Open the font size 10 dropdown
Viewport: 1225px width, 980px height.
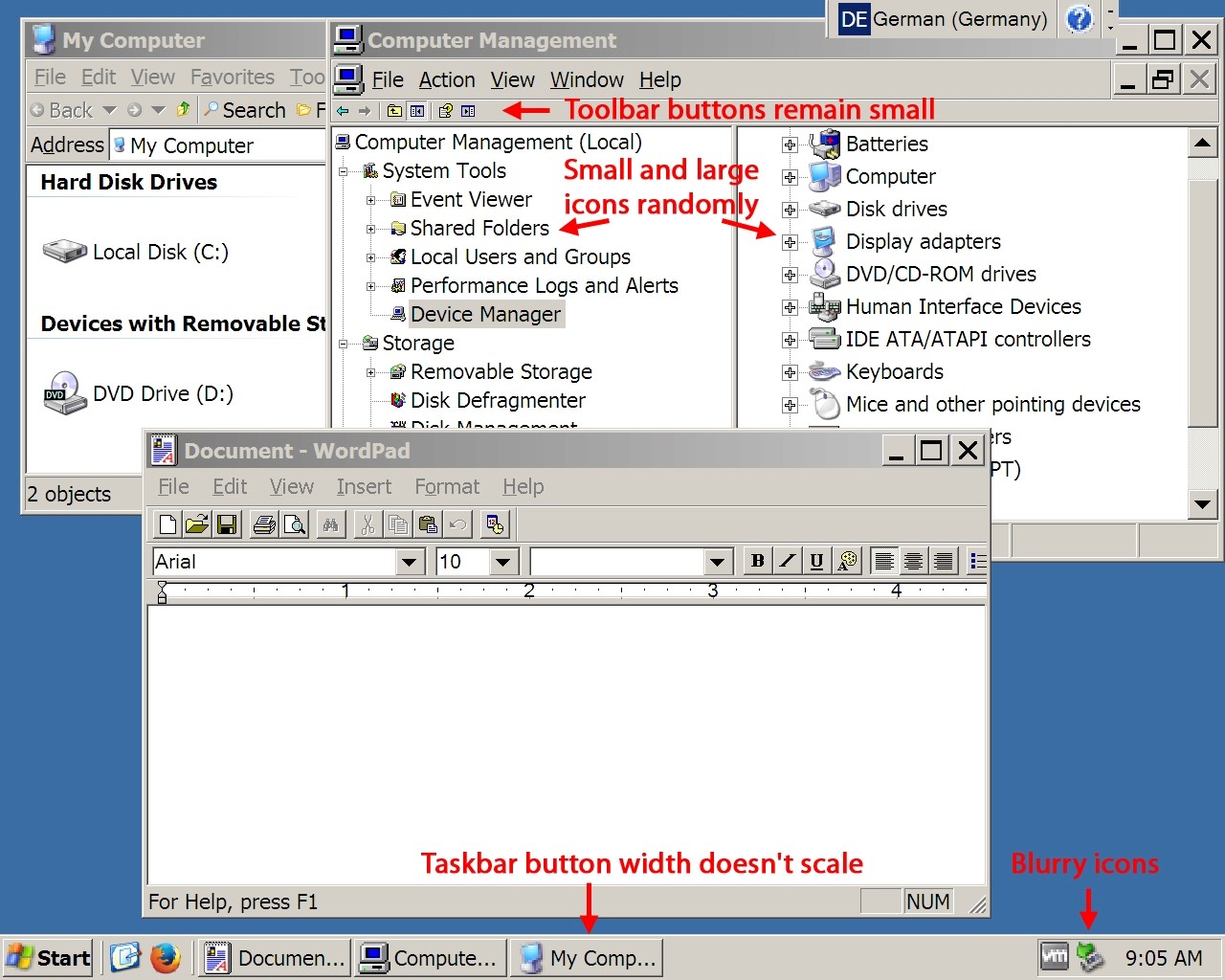[x=503, y=562]
